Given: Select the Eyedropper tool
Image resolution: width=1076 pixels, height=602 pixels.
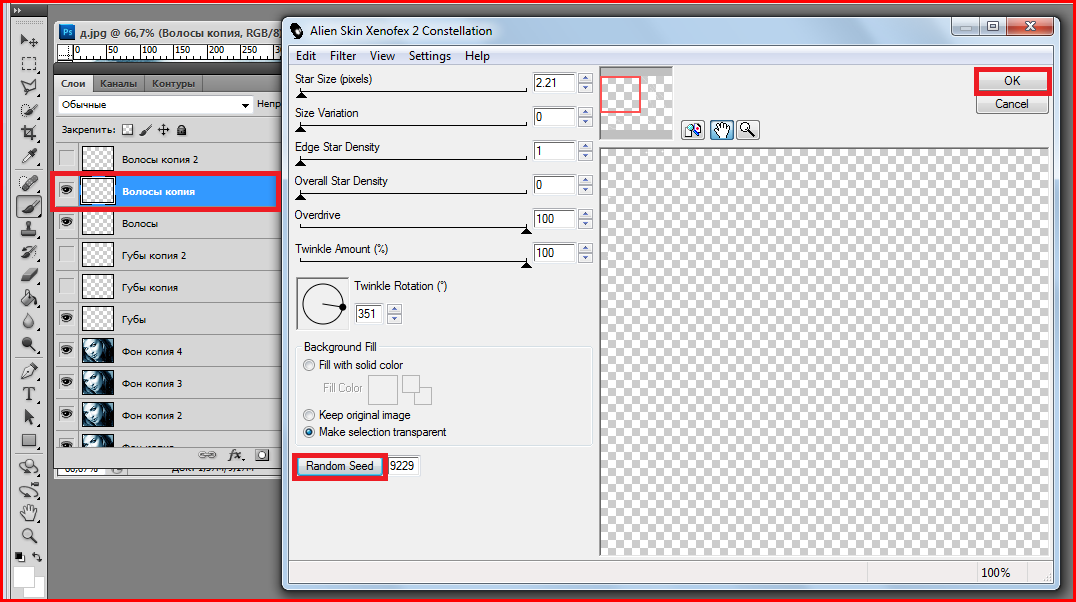Looking at the screenshot, I should pos(29,156).
